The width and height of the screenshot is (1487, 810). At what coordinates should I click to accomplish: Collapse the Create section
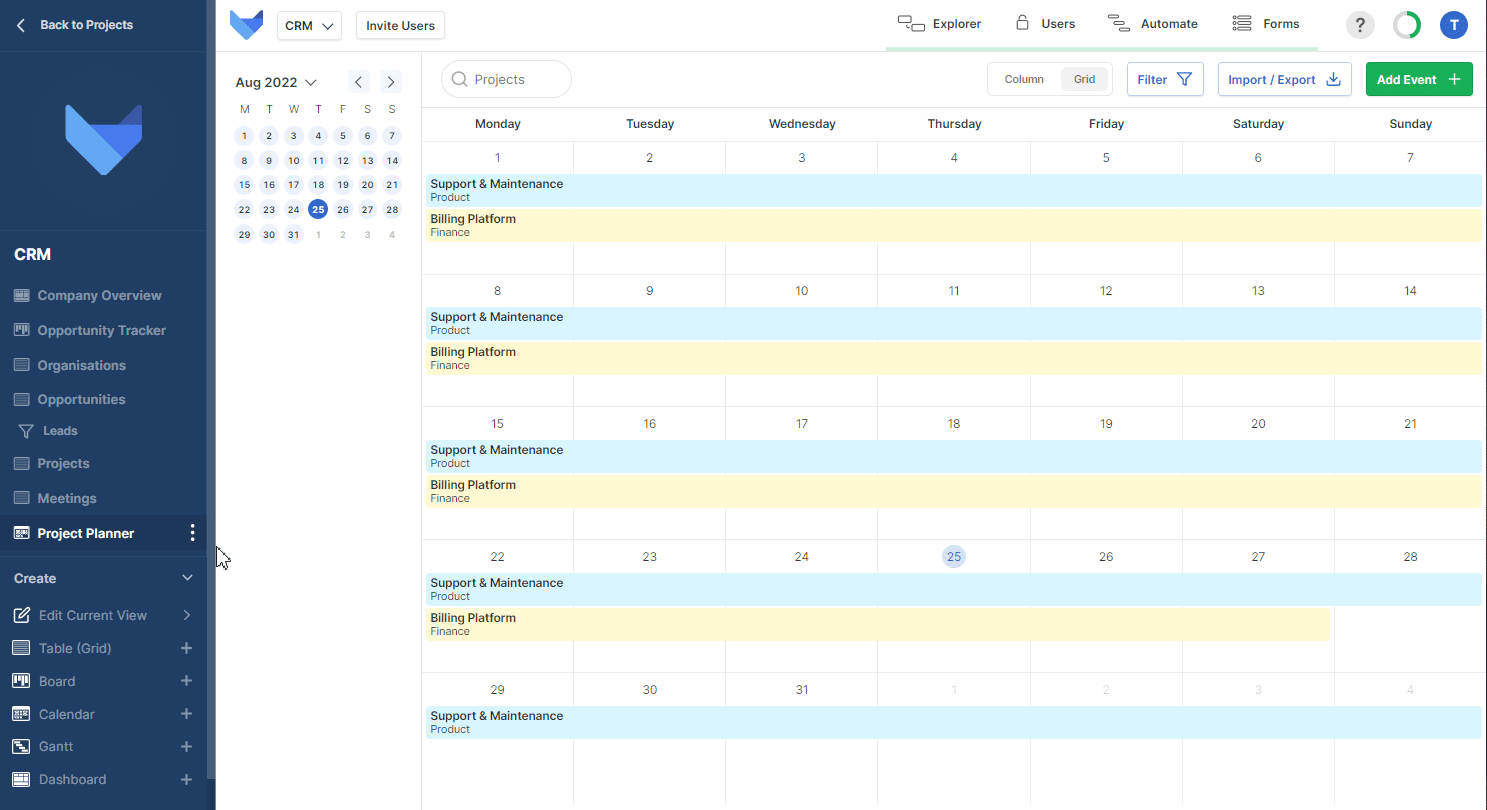tap(187, 578)
